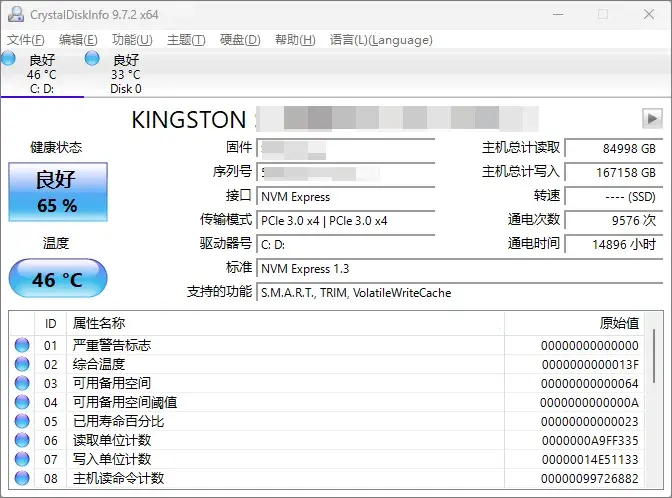Click raw value 0000000A9FF335
This screenshot has height=498, width=672.
tap(590, 440)
